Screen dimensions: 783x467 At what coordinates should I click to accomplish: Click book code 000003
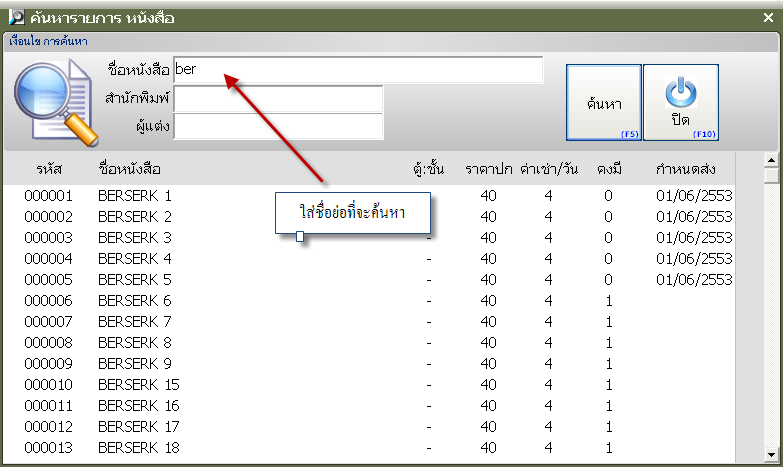coord(48,238)
